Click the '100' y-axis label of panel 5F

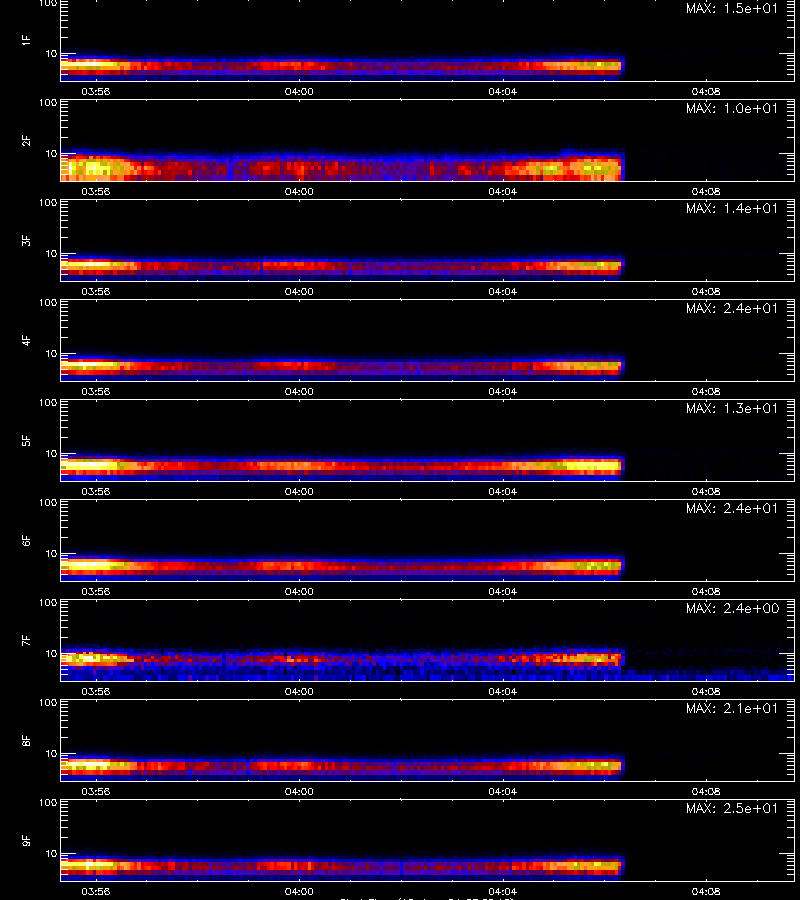[48, 403]
